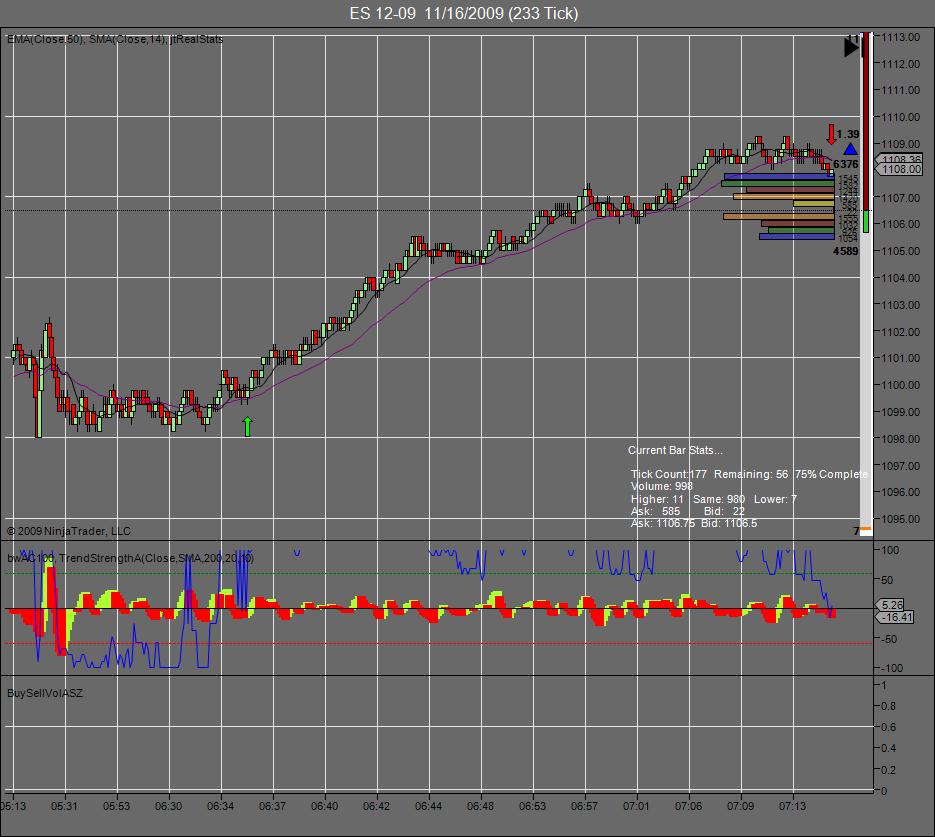
Task: Click the 07:01 time axis label
Action: pos(636,806)
